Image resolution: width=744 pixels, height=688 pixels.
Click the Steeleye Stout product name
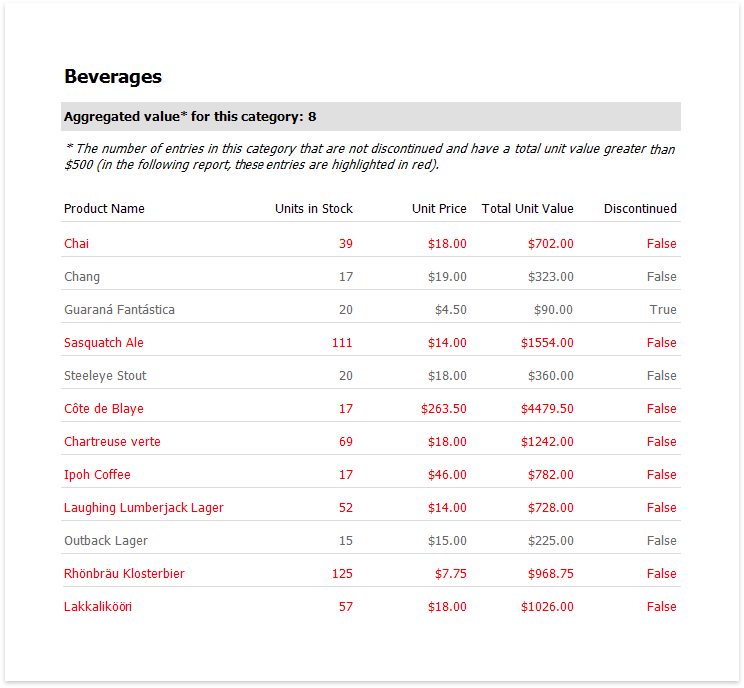(105, 376)
